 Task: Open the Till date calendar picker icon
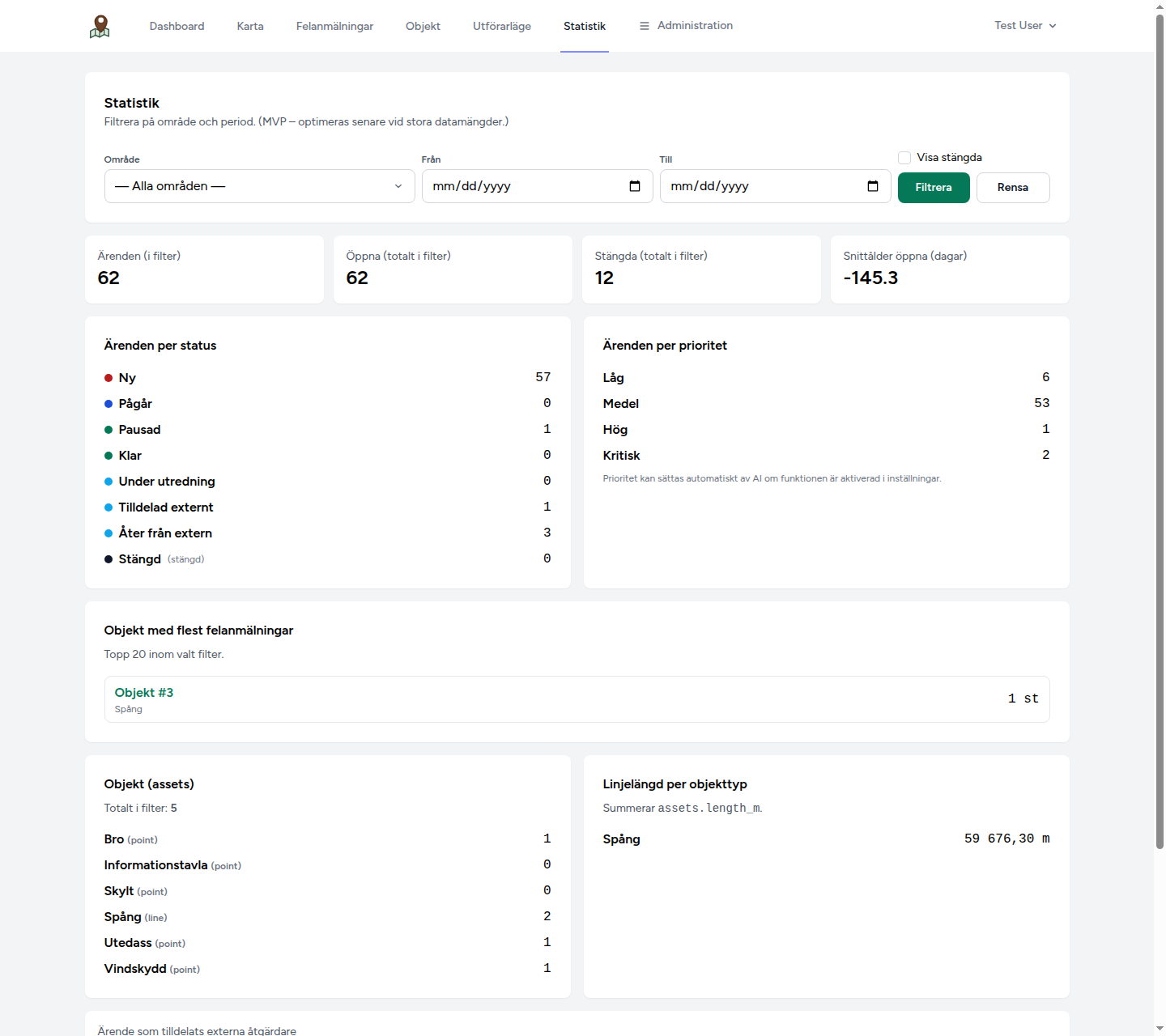pos(873,186)
